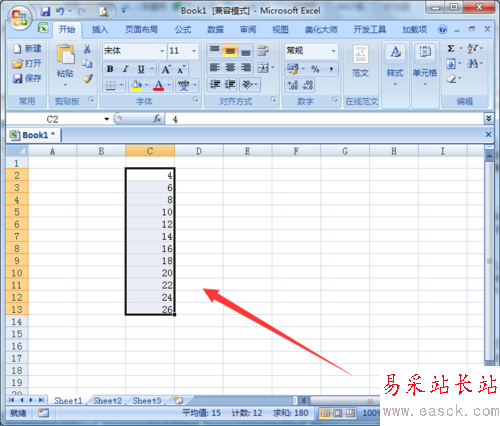
Task: Open the 页面布局 ribbon tab
Action: tap(141, 30)
